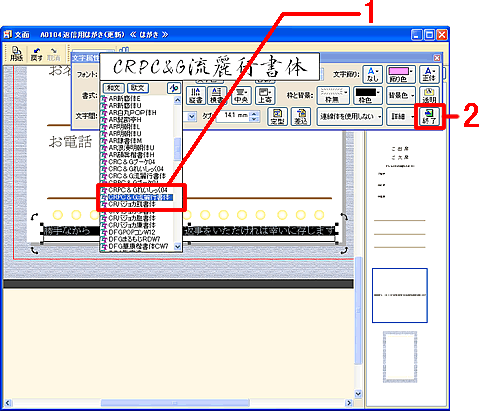The height and width of the screenshot is (411, 479).
Task: Open 中央 alignment option
Action: [x=241, y=95]
